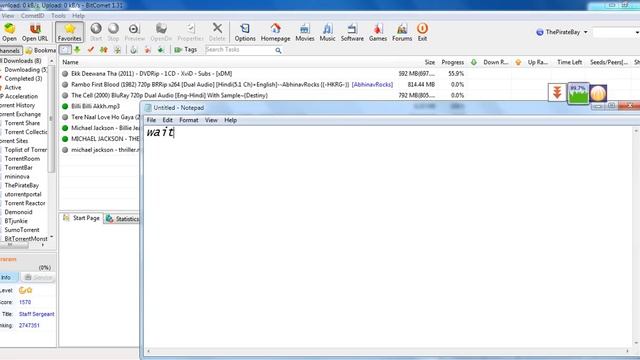Click into the Search Tasks field
This screenshot has width=640, height=360.
tap(240, 50)
